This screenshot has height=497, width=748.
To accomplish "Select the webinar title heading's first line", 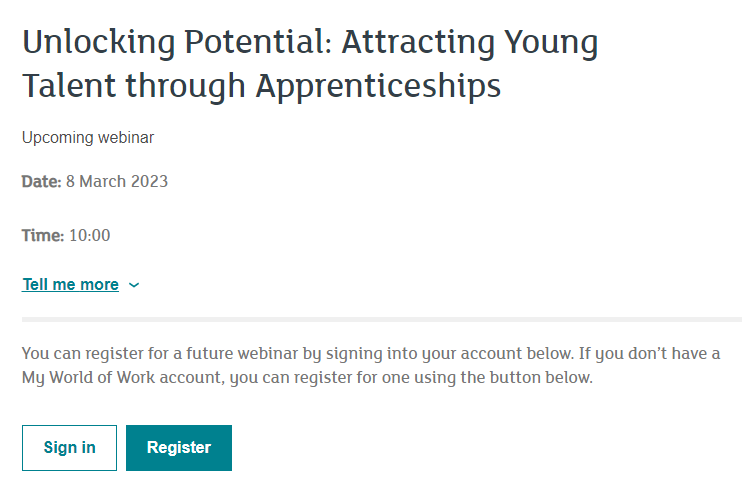I will [x=310, y=43].
